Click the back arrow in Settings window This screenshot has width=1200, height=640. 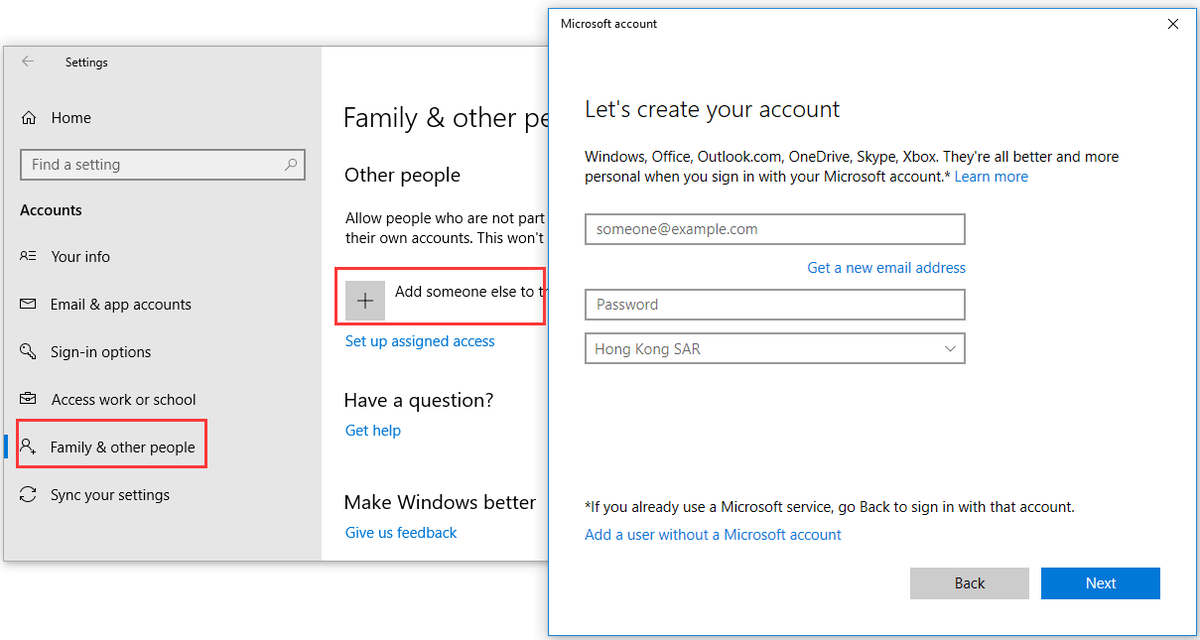pos(28,62)
